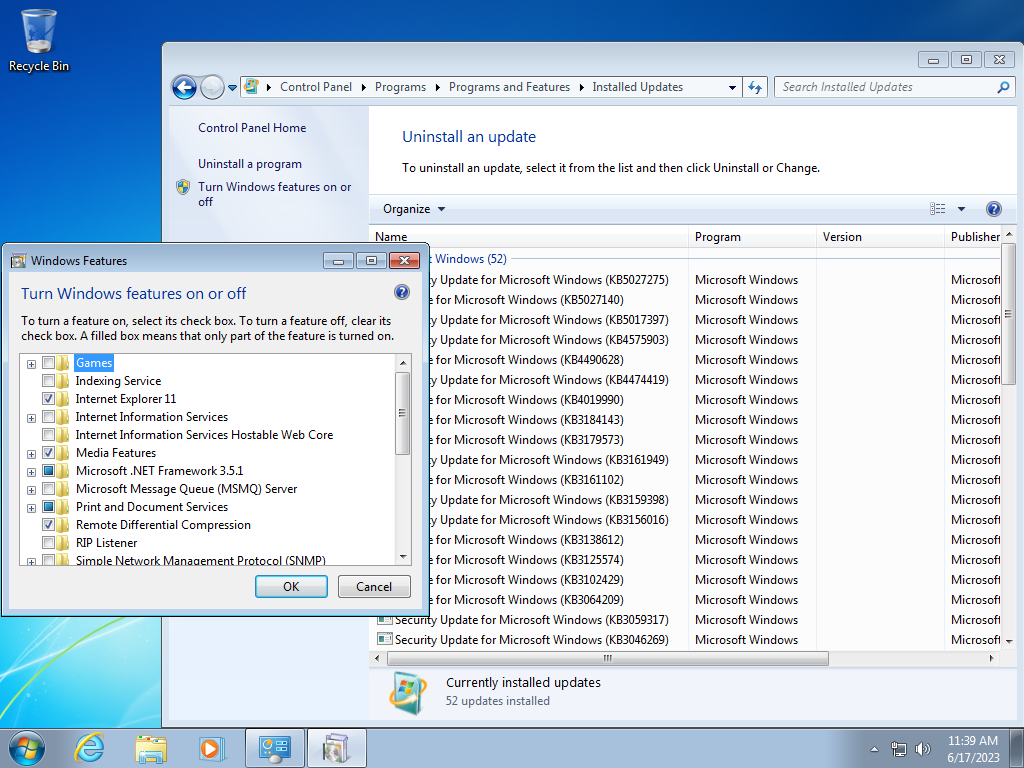Image resolution: width=1024 pixels, height=768 pixels.
Task: Open the Recycle Bin desktop icon
Action: click(x=39, y=40)
